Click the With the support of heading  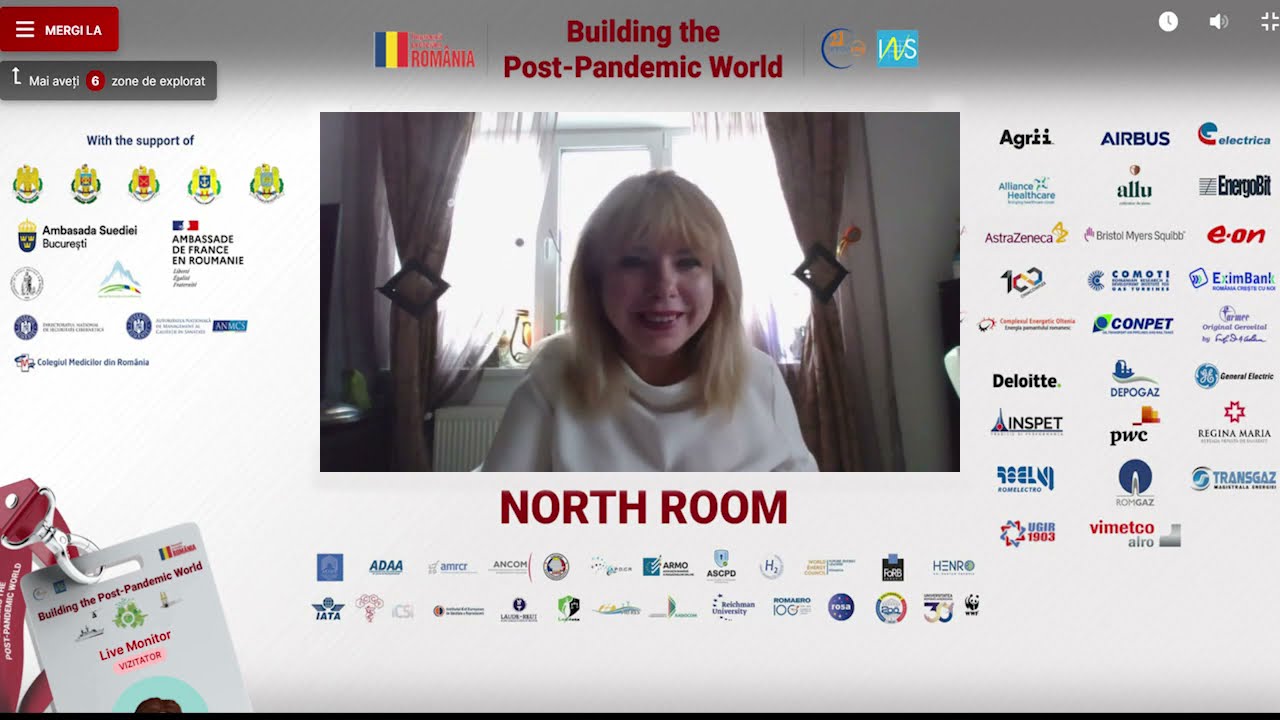coord(140,141)
